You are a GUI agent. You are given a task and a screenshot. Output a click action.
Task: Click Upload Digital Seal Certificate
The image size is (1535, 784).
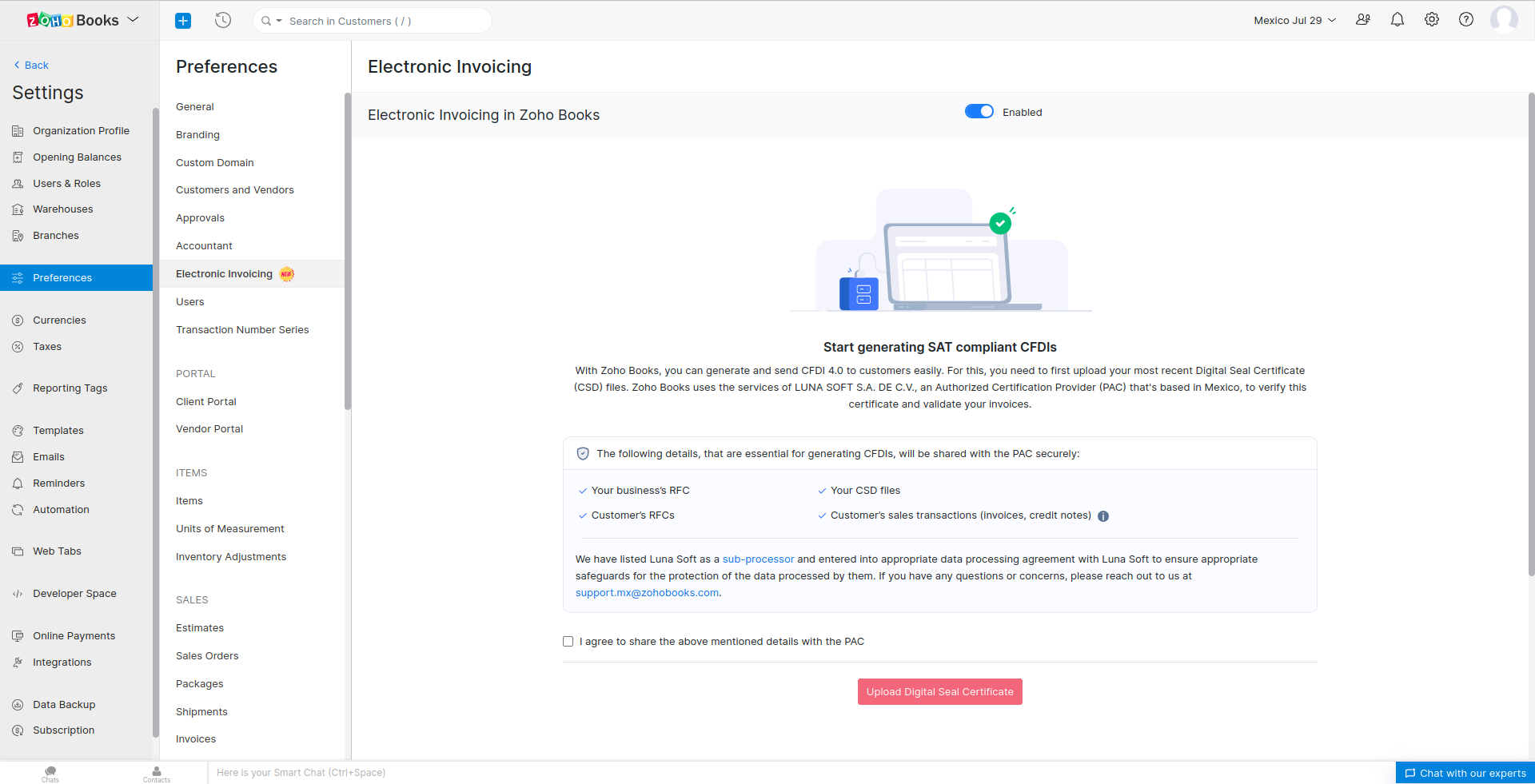(939, 691)
